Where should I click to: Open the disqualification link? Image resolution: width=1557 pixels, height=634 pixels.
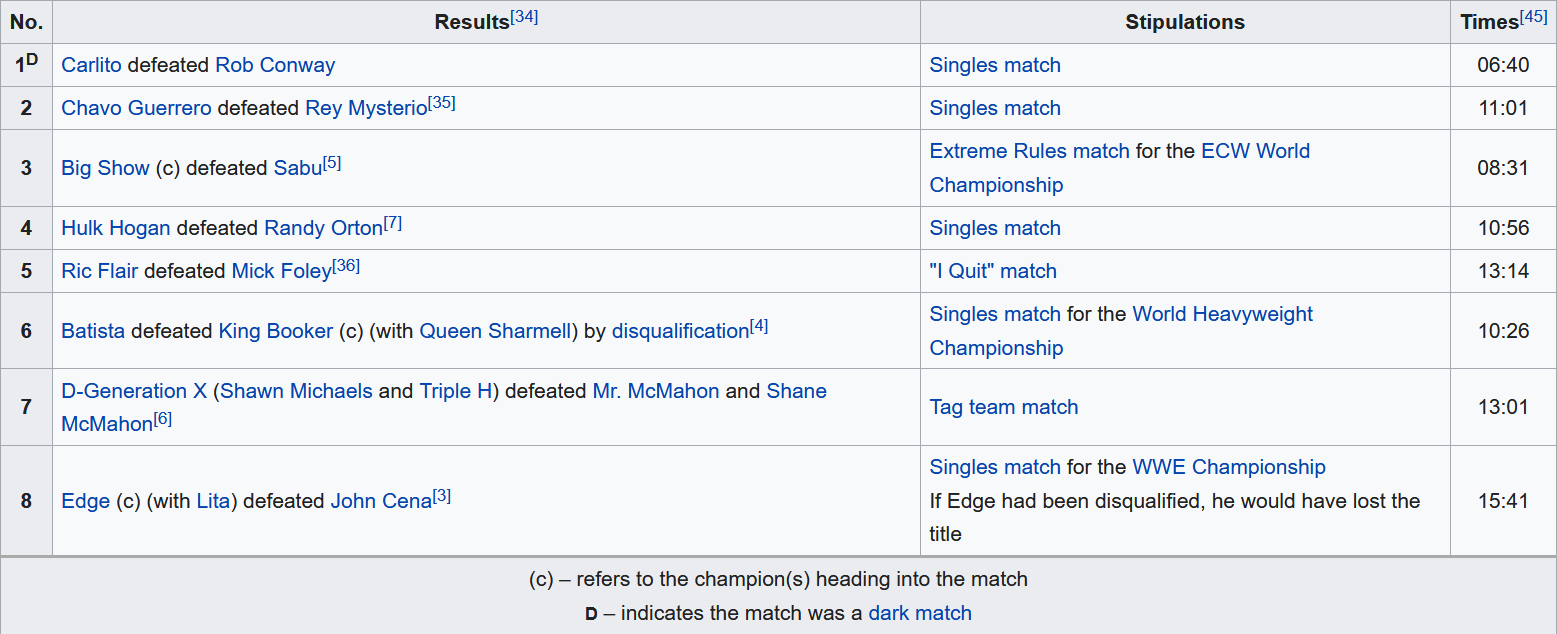click(x=680, y=331)
